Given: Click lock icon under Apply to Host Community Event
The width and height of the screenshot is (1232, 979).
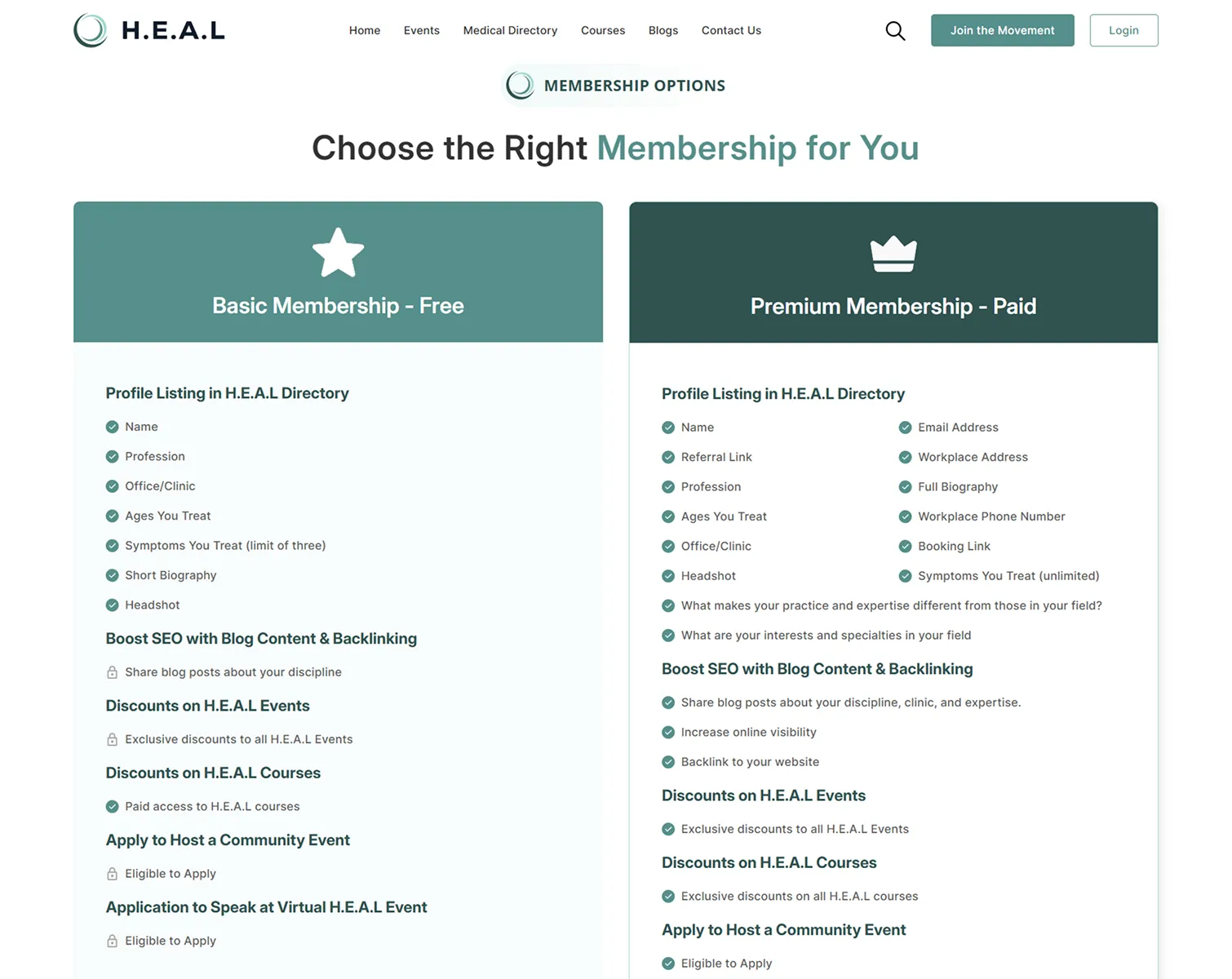Looking at the screenshot, I should pyautogui.click(x=113, y=874).
